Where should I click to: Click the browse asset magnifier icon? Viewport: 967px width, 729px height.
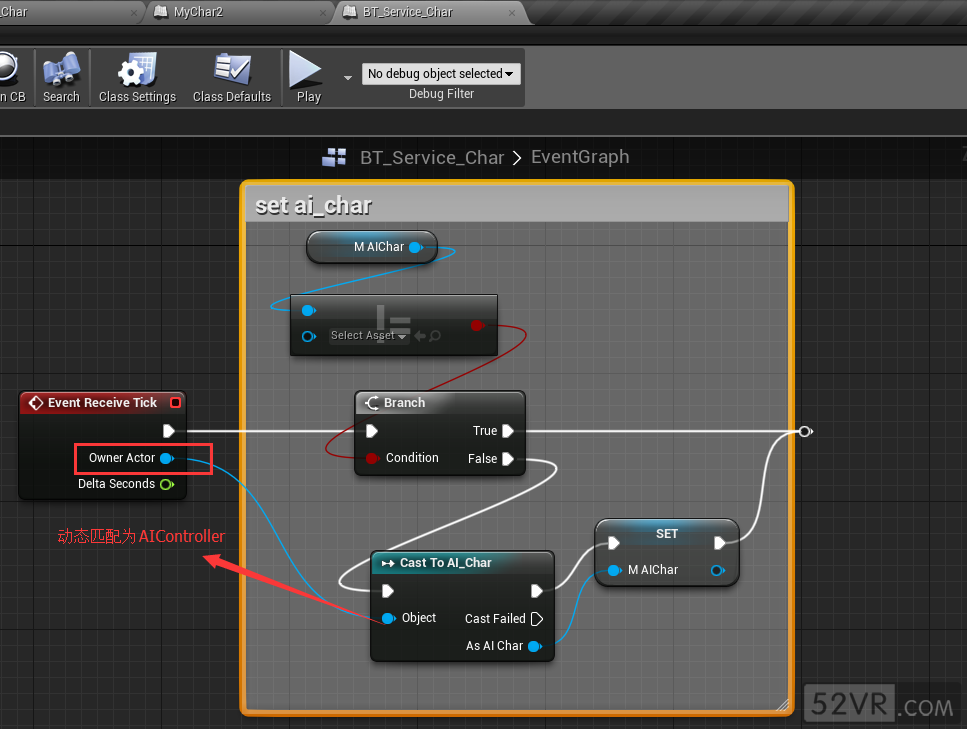coord(434,336)
